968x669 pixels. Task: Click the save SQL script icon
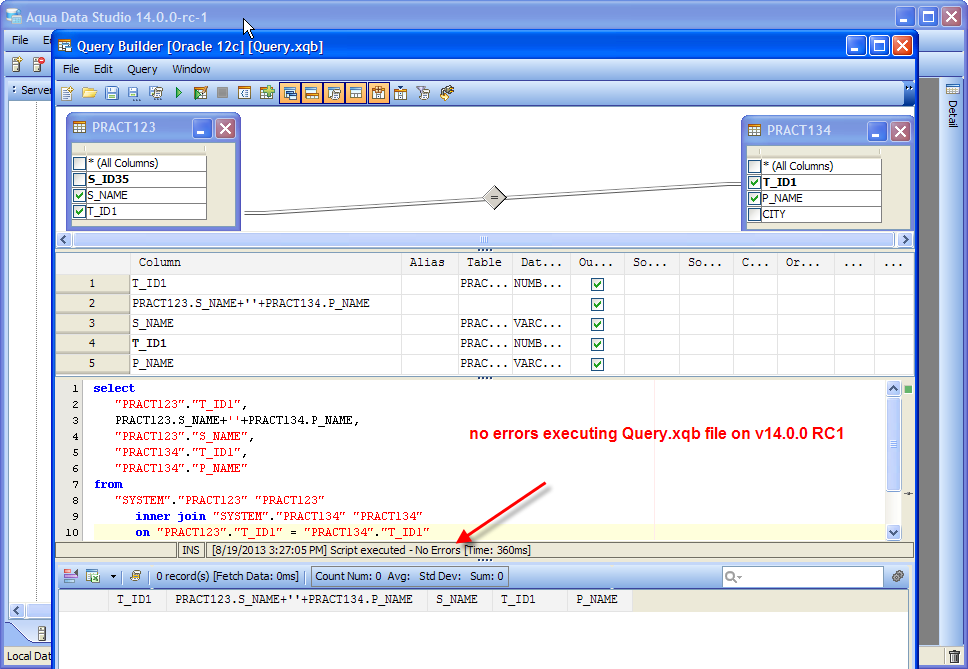(156, 93)
